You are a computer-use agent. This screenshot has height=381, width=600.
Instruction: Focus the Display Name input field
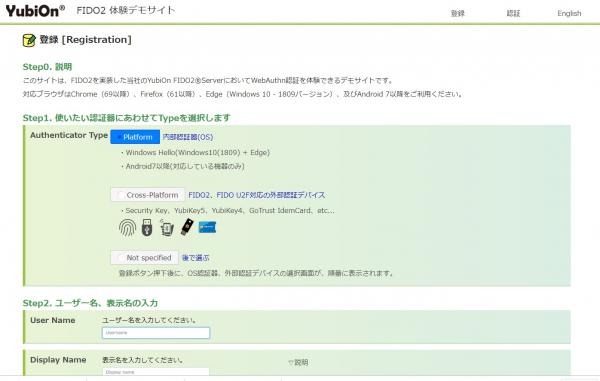point(156,372)
